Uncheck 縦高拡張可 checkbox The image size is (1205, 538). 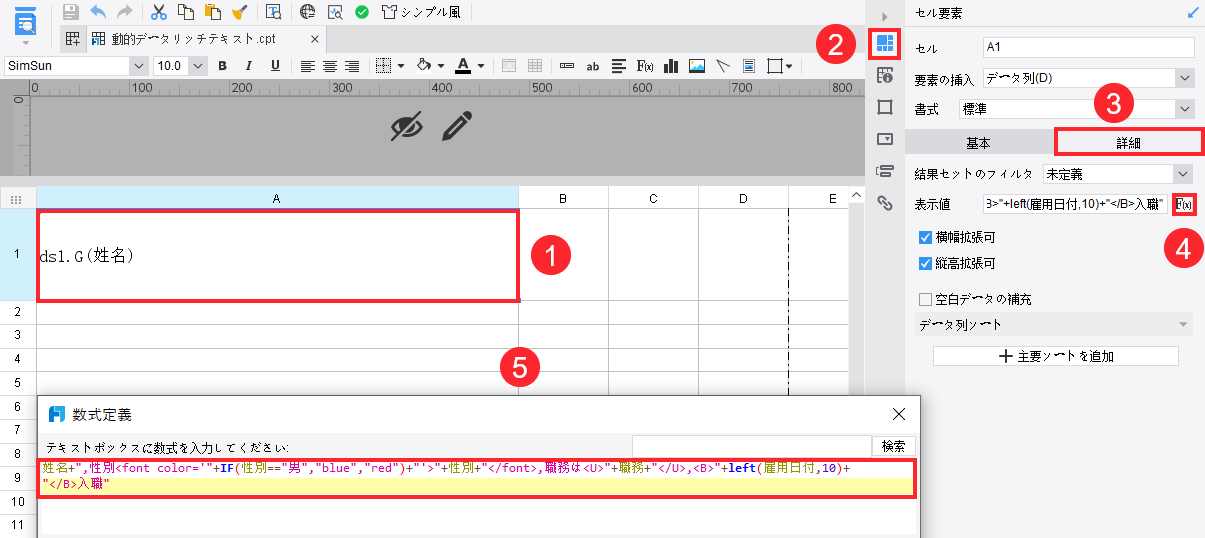click(x=925, y=264)
